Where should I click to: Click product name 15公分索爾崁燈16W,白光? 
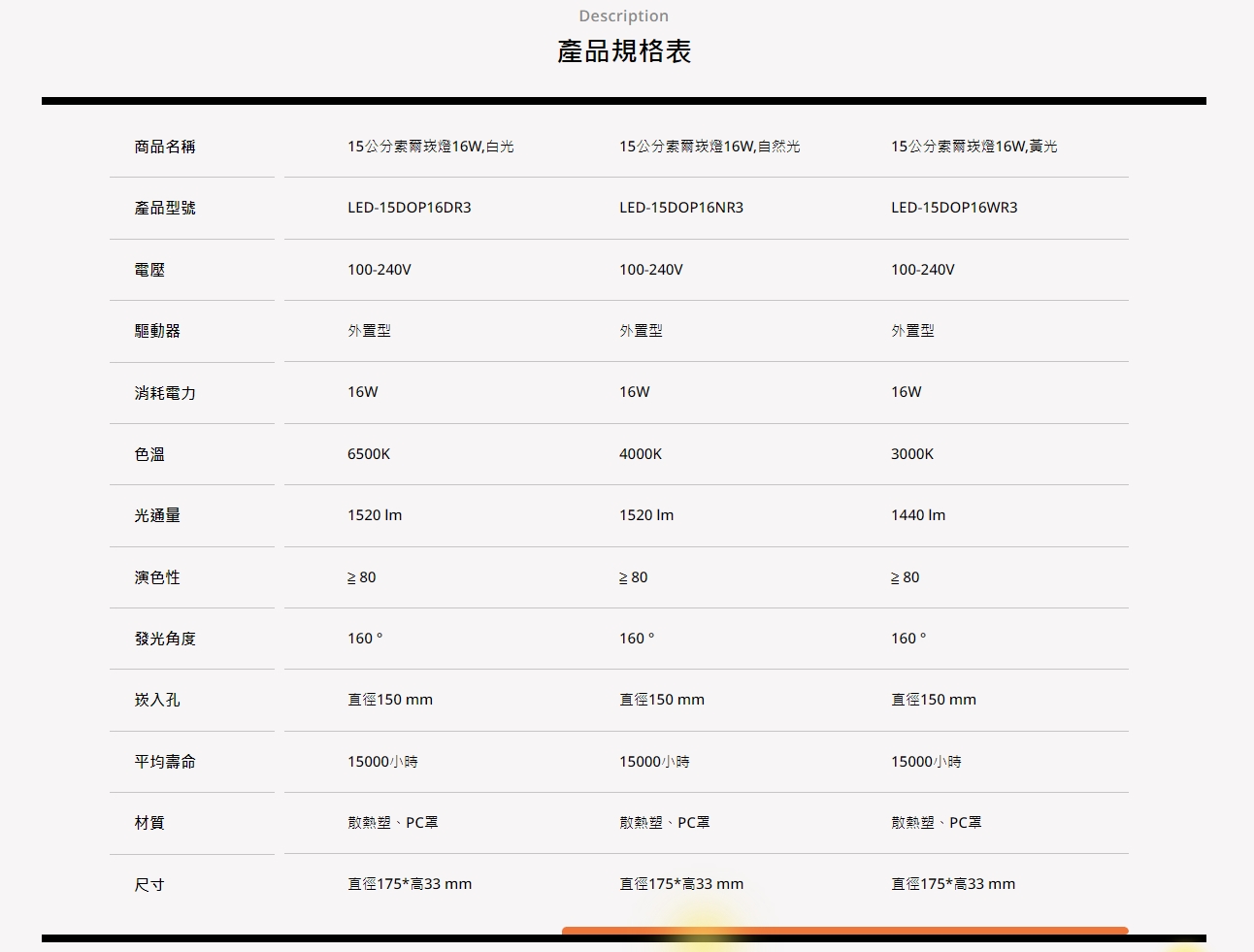(x=431, y=147)
